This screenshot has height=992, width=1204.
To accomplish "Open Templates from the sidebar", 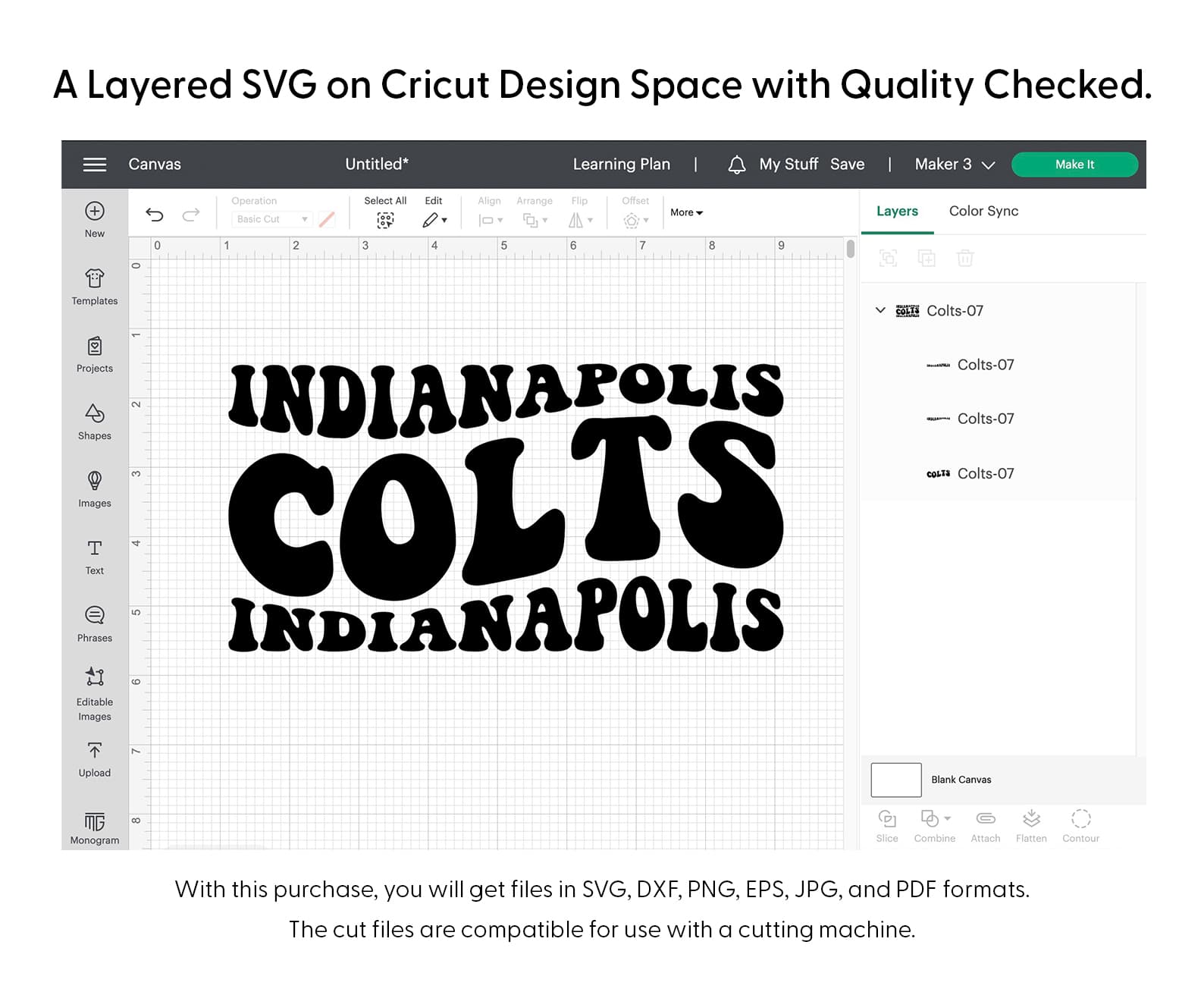I will pyautogui.click(x=95, y=286).
